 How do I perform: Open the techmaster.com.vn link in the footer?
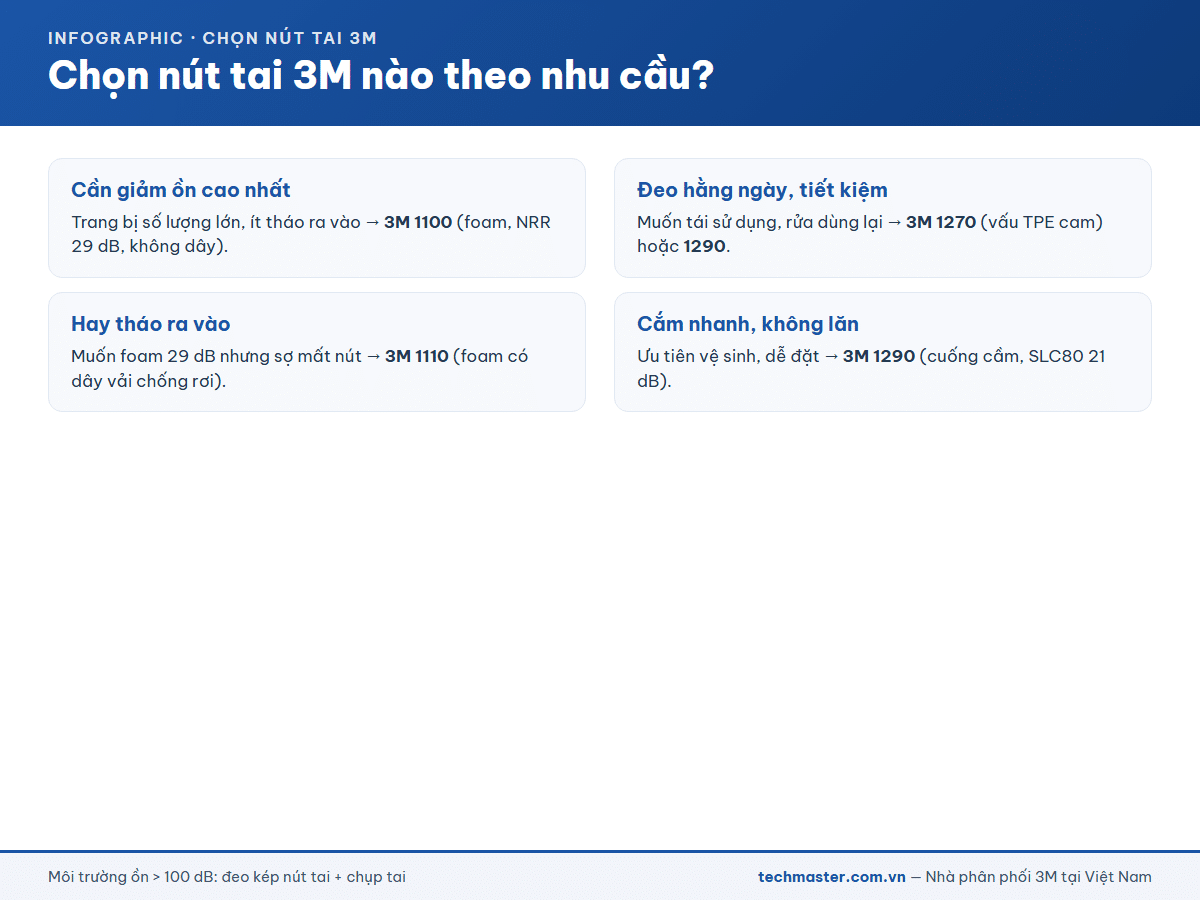(832, 877)
